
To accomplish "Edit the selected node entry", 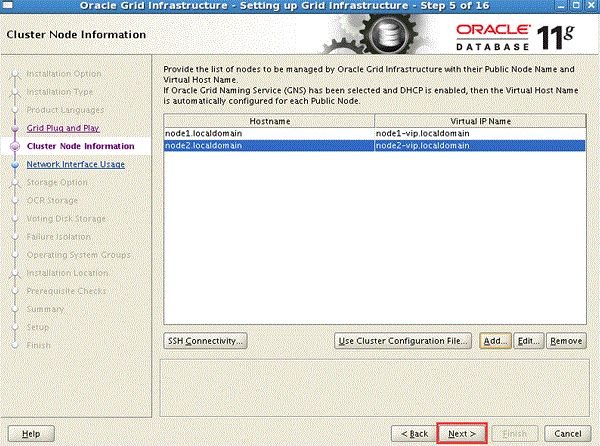I will point(528,340).
